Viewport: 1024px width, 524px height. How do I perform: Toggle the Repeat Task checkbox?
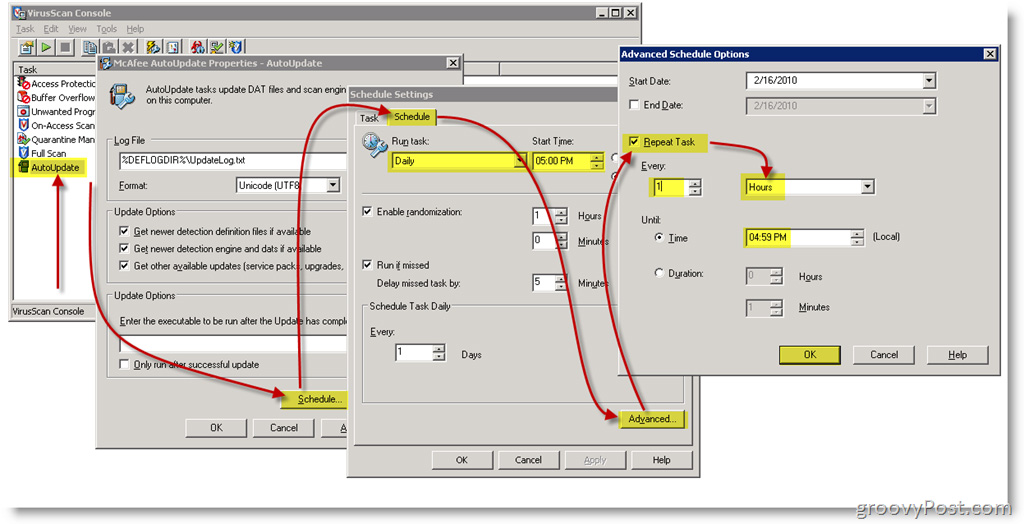coord(633,142)
